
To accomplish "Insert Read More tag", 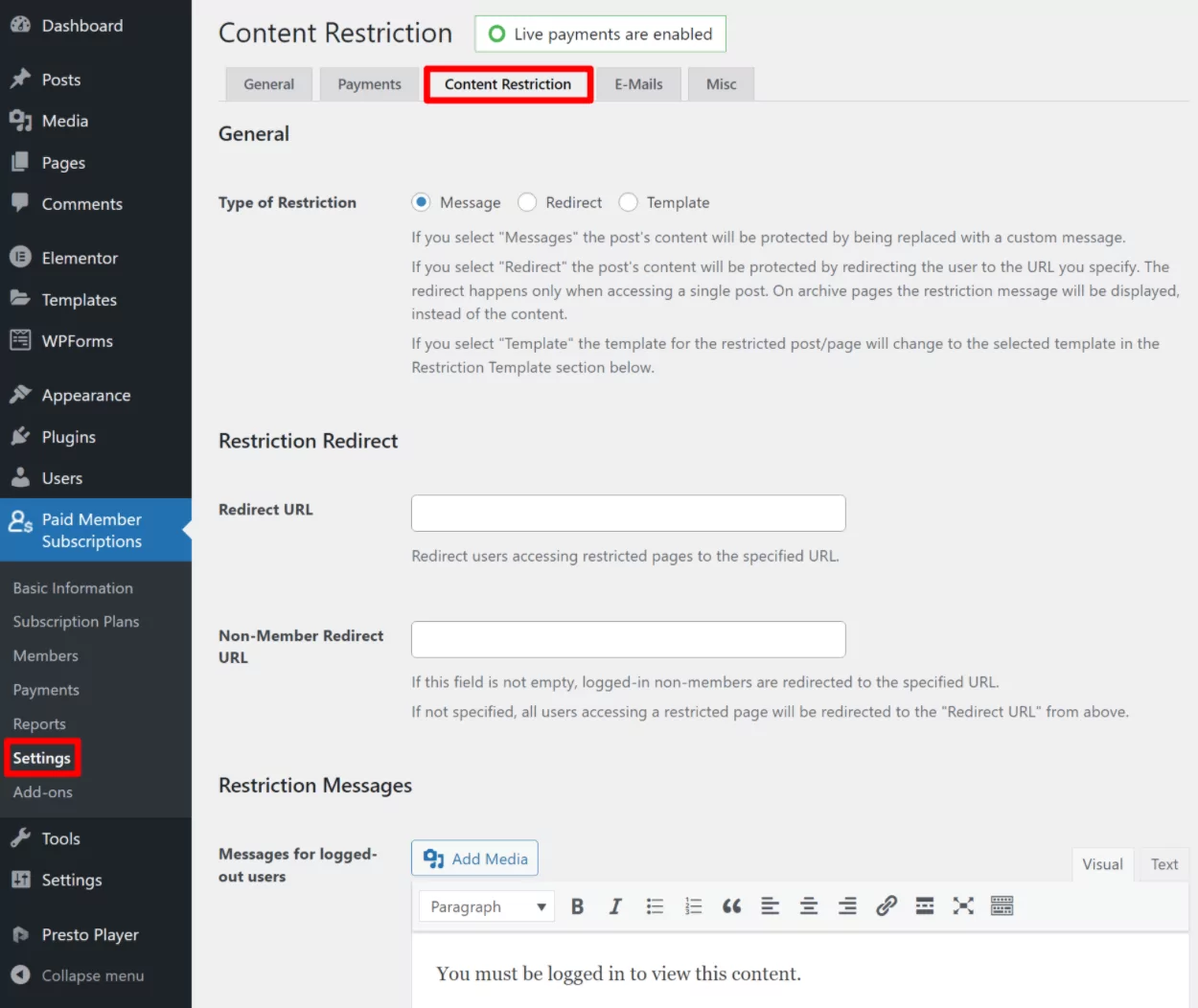I will pyautogui.click(x=925, y=906).
